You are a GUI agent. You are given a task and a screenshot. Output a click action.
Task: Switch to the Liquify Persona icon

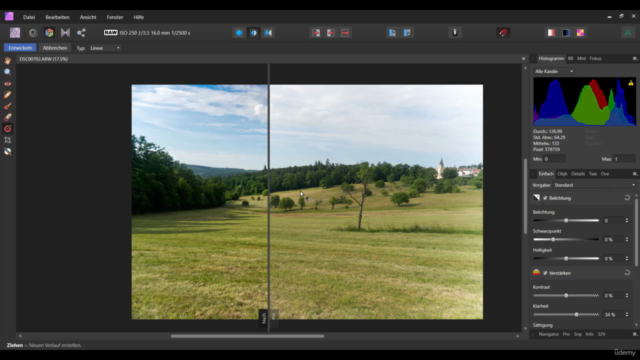tap(33, 33)
